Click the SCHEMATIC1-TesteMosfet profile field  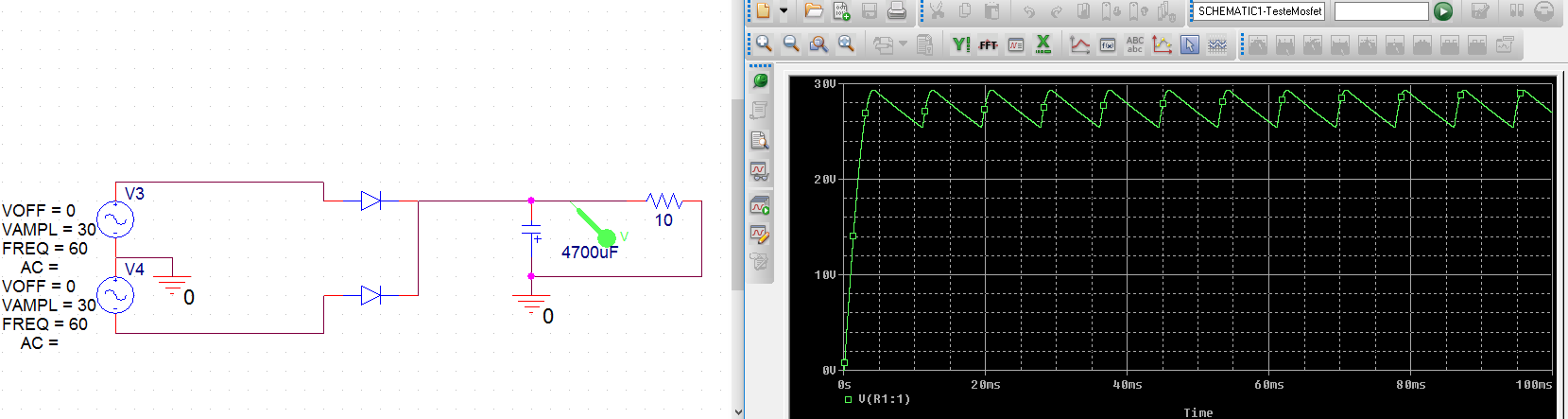click(x=1260, y=11)
